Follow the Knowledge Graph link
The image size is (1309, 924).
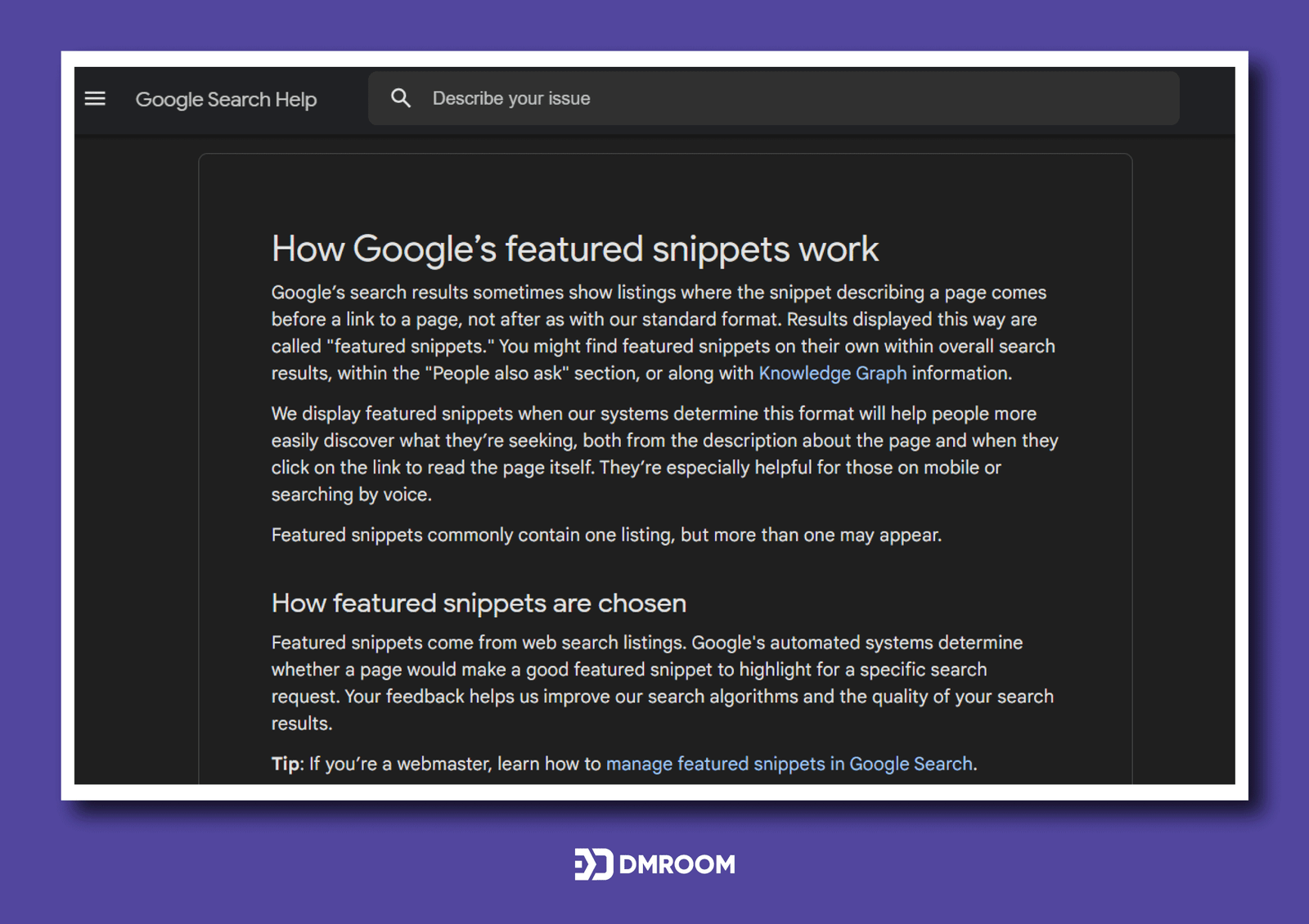[x=832, y=374]
